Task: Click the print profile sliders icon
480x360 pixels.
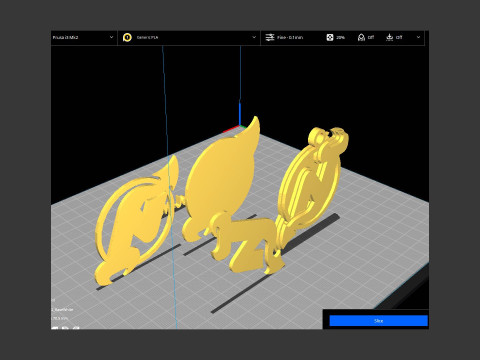Action: point(270,37)
